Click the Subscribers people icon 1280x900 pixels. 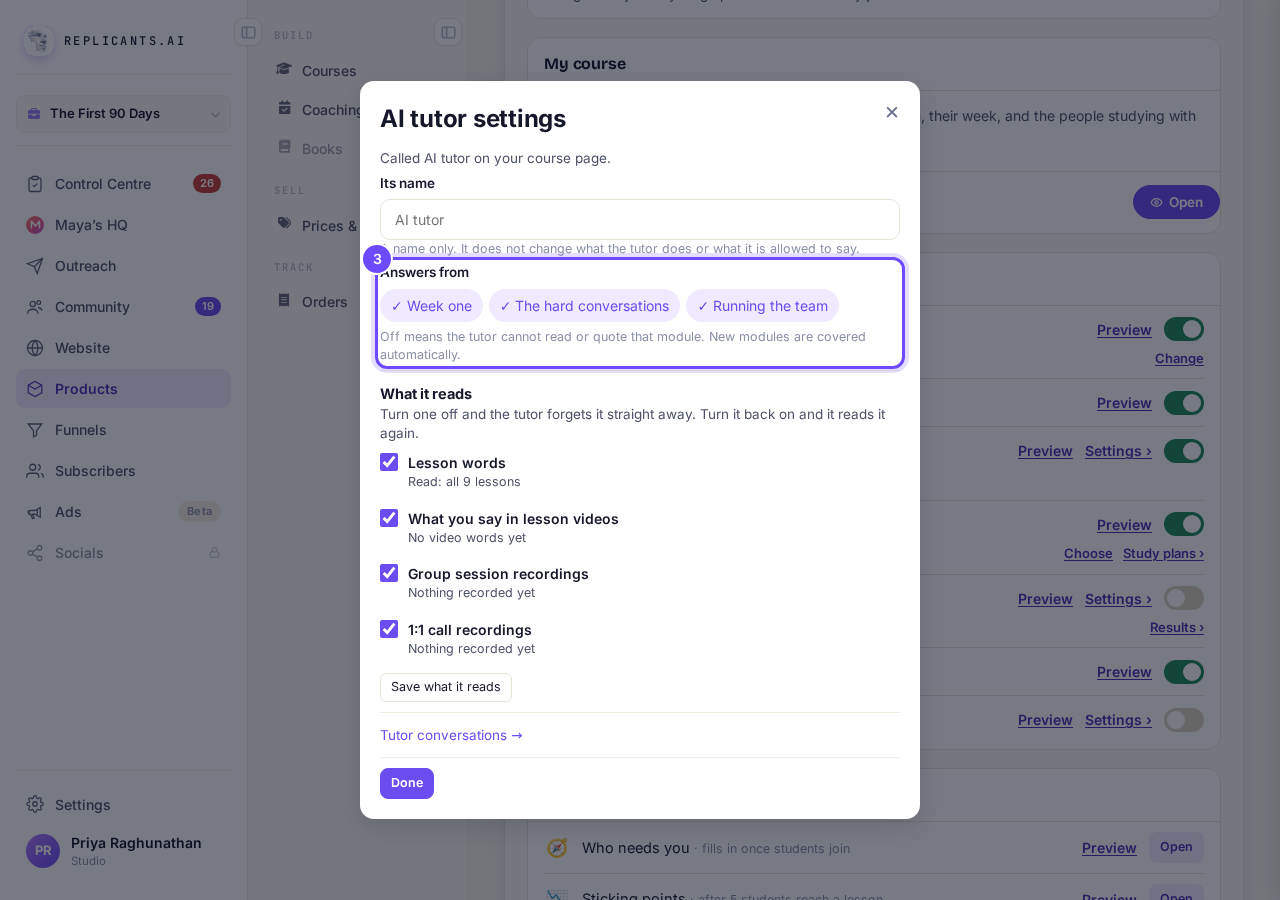(x=35, y=471)
